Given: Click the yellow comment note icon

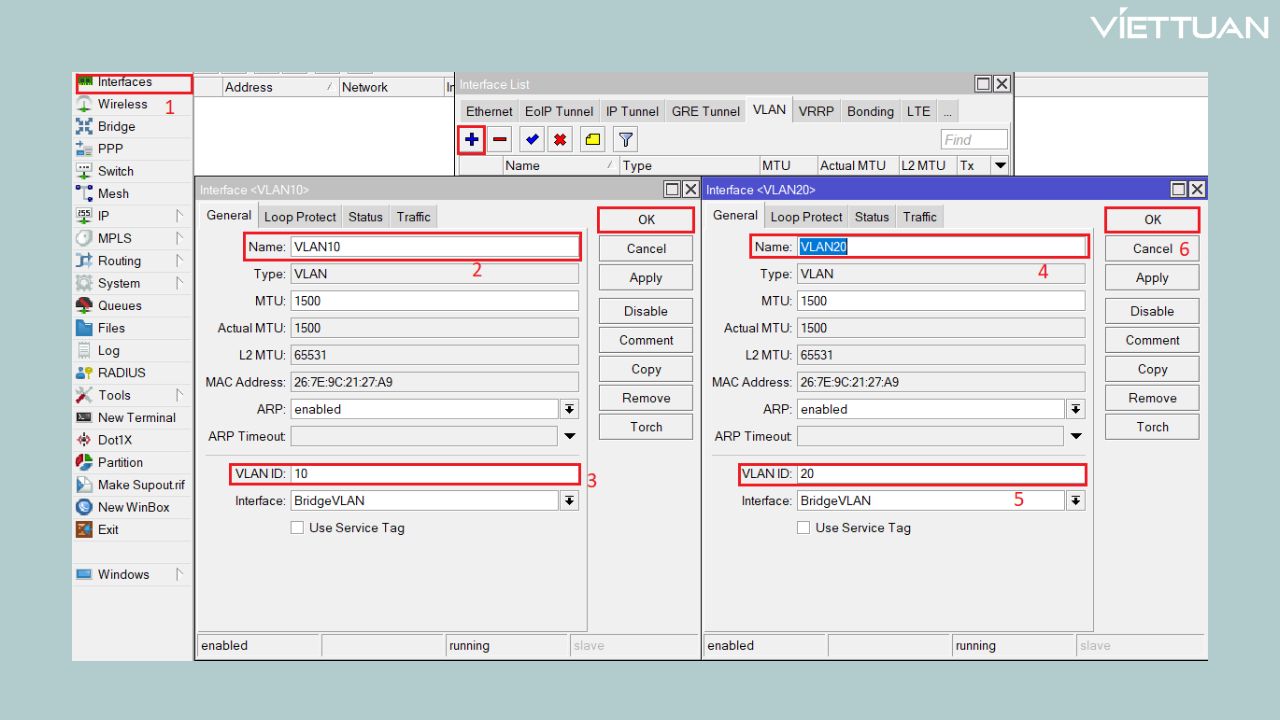Looking at the screenshot, I should coord(593,140).
